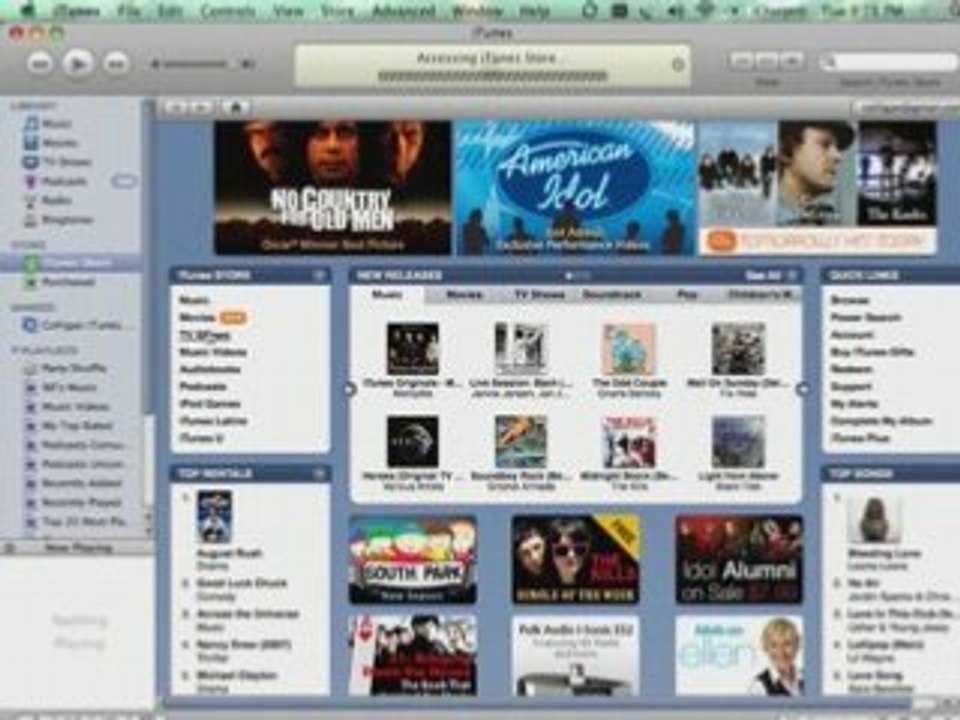Open the Controls menu
The image size is (960, 720).
[x=227, y=11]
